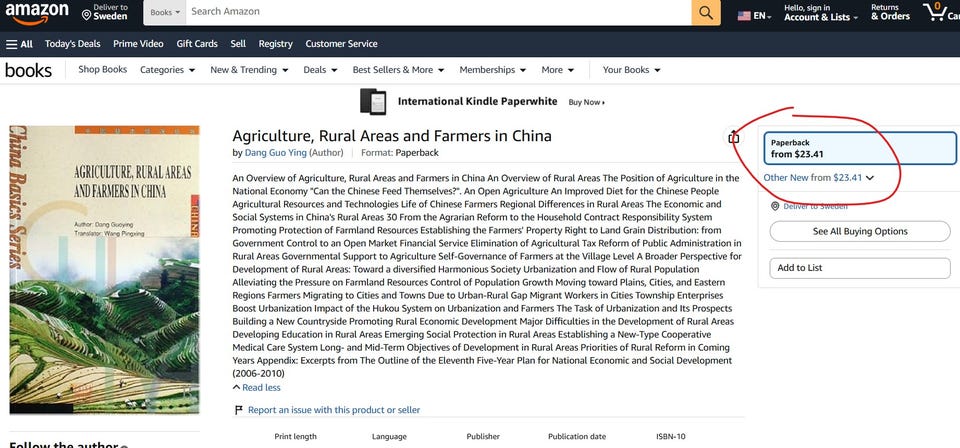Click the Print length label
This screenshot has height=448, width=960.
(x=296, y=437)
